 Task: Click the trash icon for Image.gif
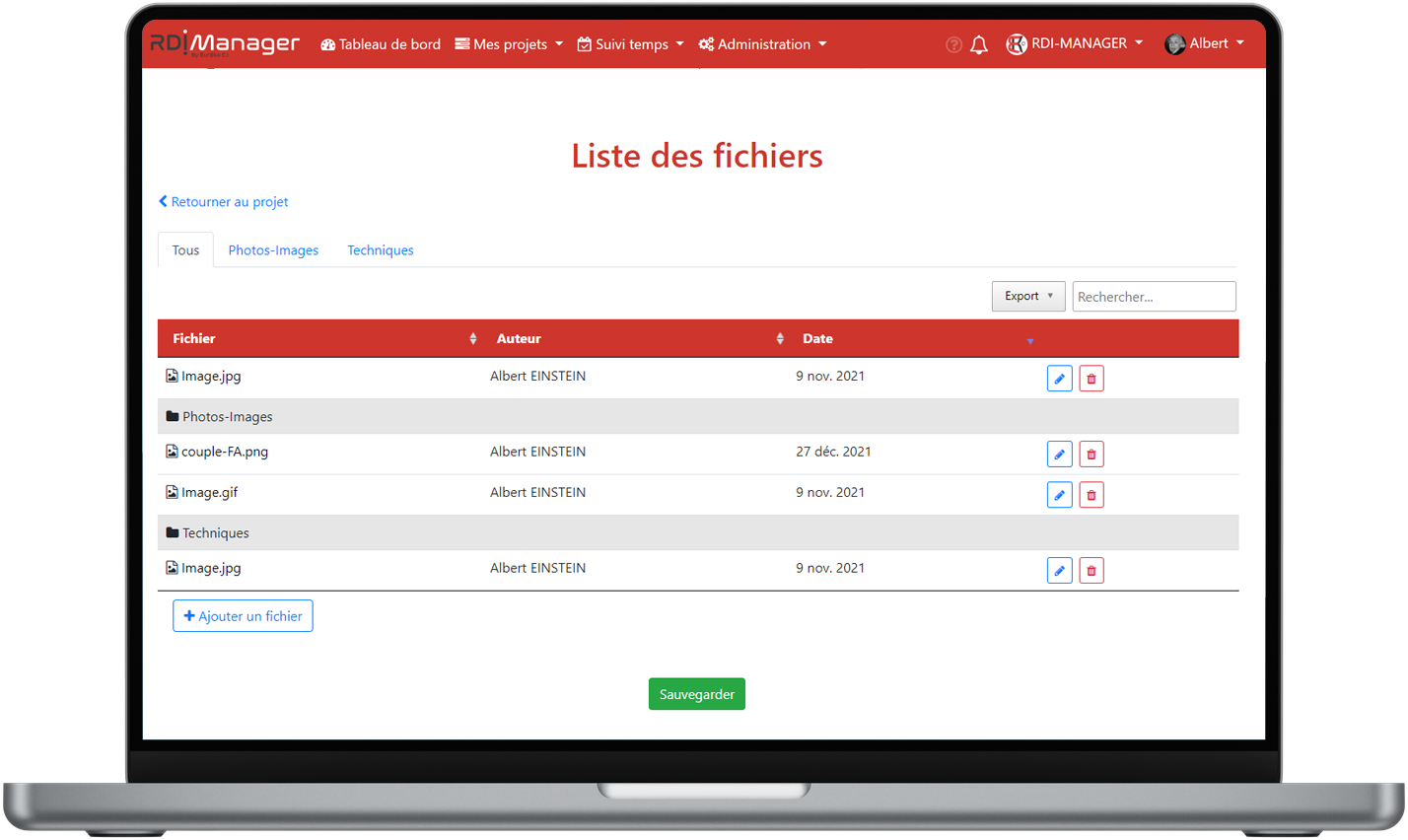pyautogui.click(x=1091, y=495)
